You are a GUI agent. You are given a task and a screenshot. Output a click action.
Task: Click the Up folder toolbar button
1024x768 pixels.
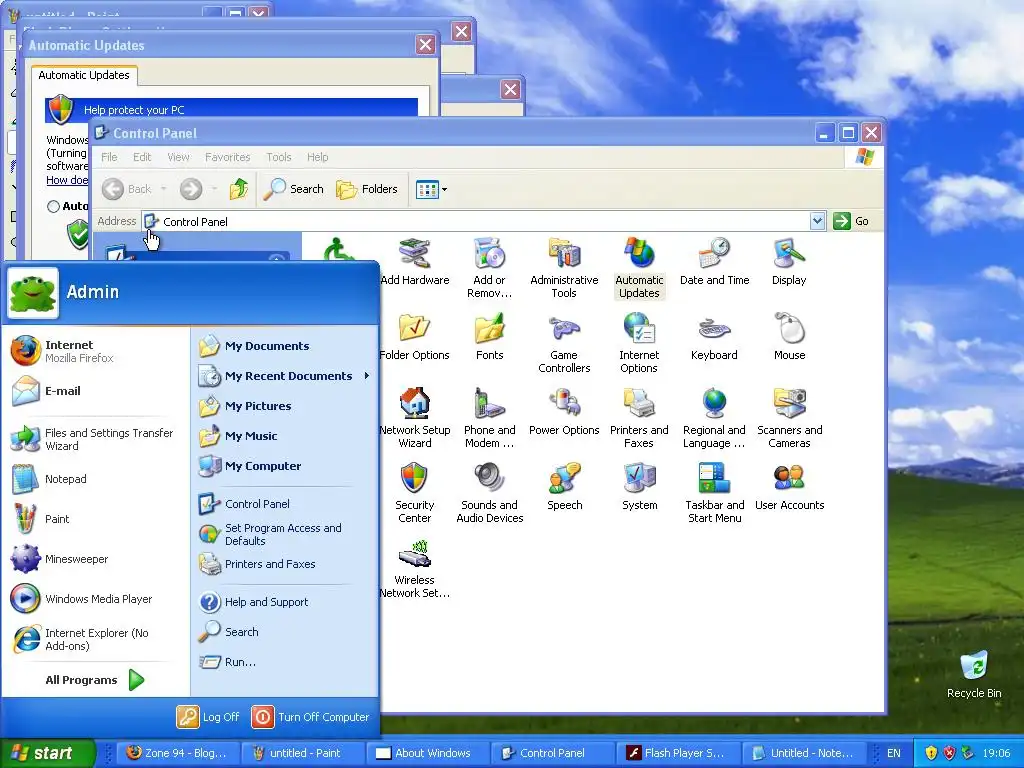pos(238,189)
